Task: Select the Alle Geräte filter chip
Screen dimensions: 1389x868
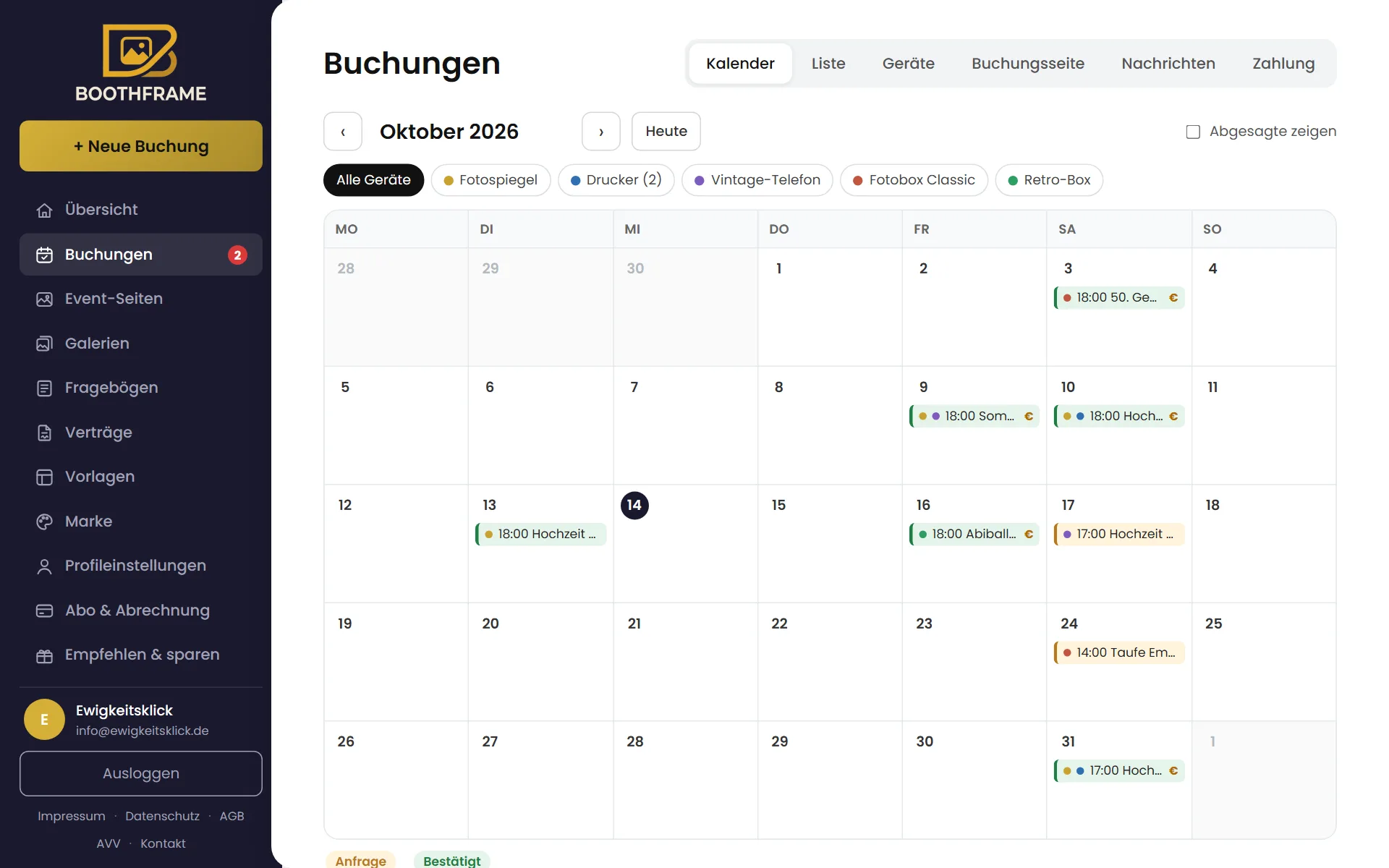Action: [x=373, y=180]
